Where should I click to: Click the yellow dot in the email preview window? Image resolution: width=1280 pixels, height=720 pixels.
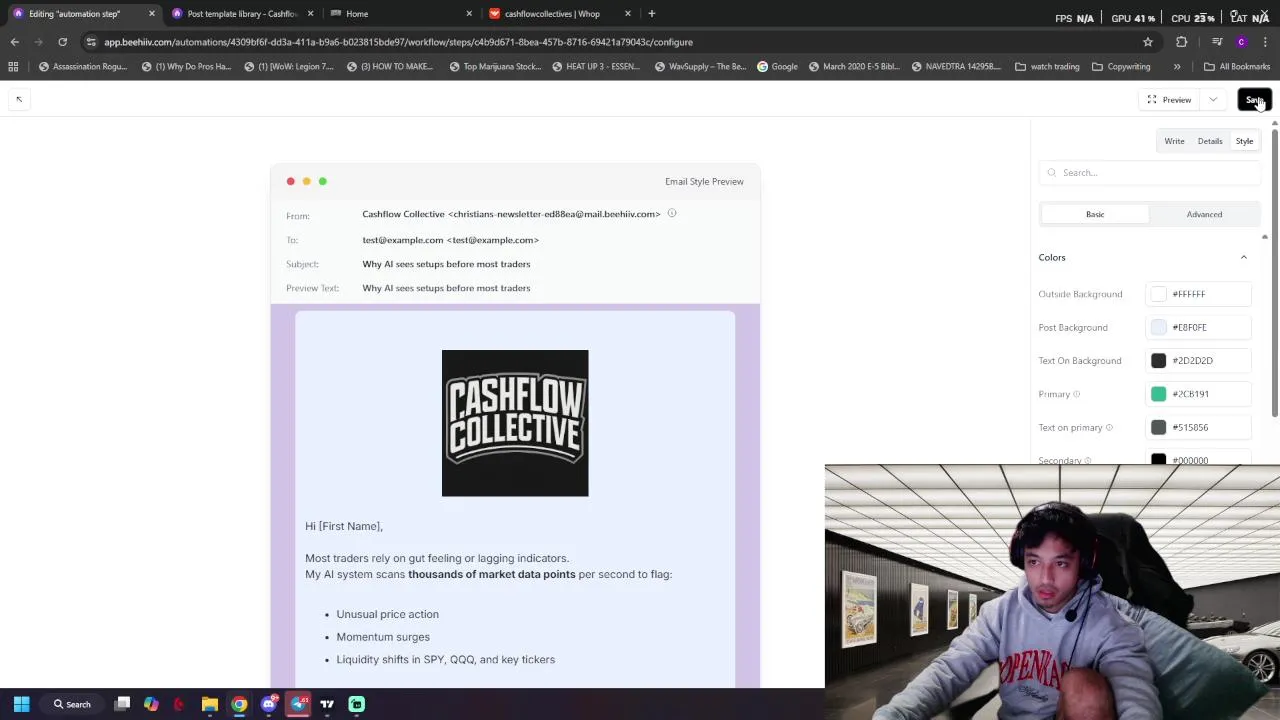tap(306, 181)
